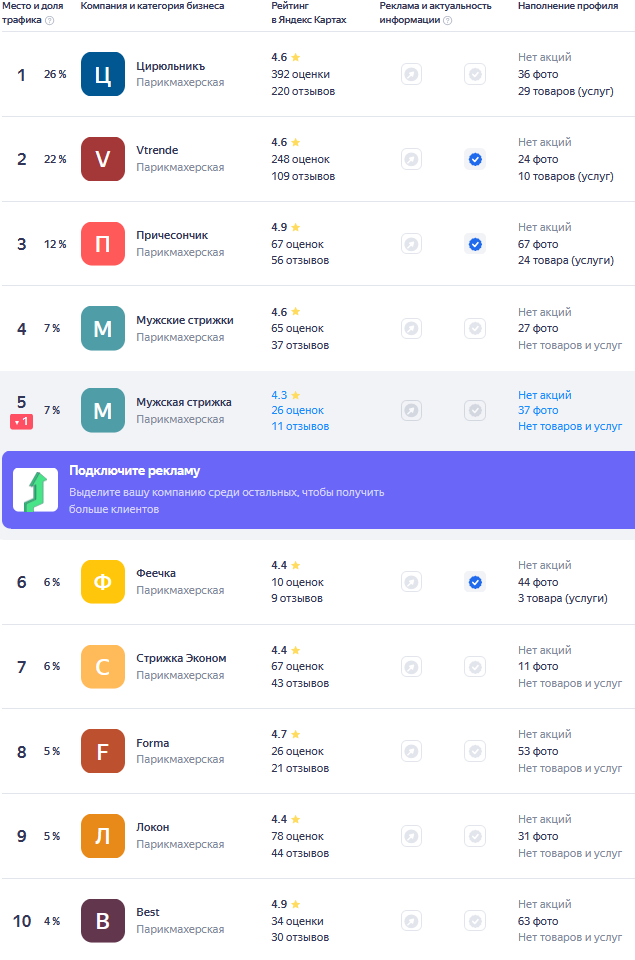This screenshot has width=635, height=960.
Task: Click the 26 % traffic share value
Action: [x=55, y=74]
